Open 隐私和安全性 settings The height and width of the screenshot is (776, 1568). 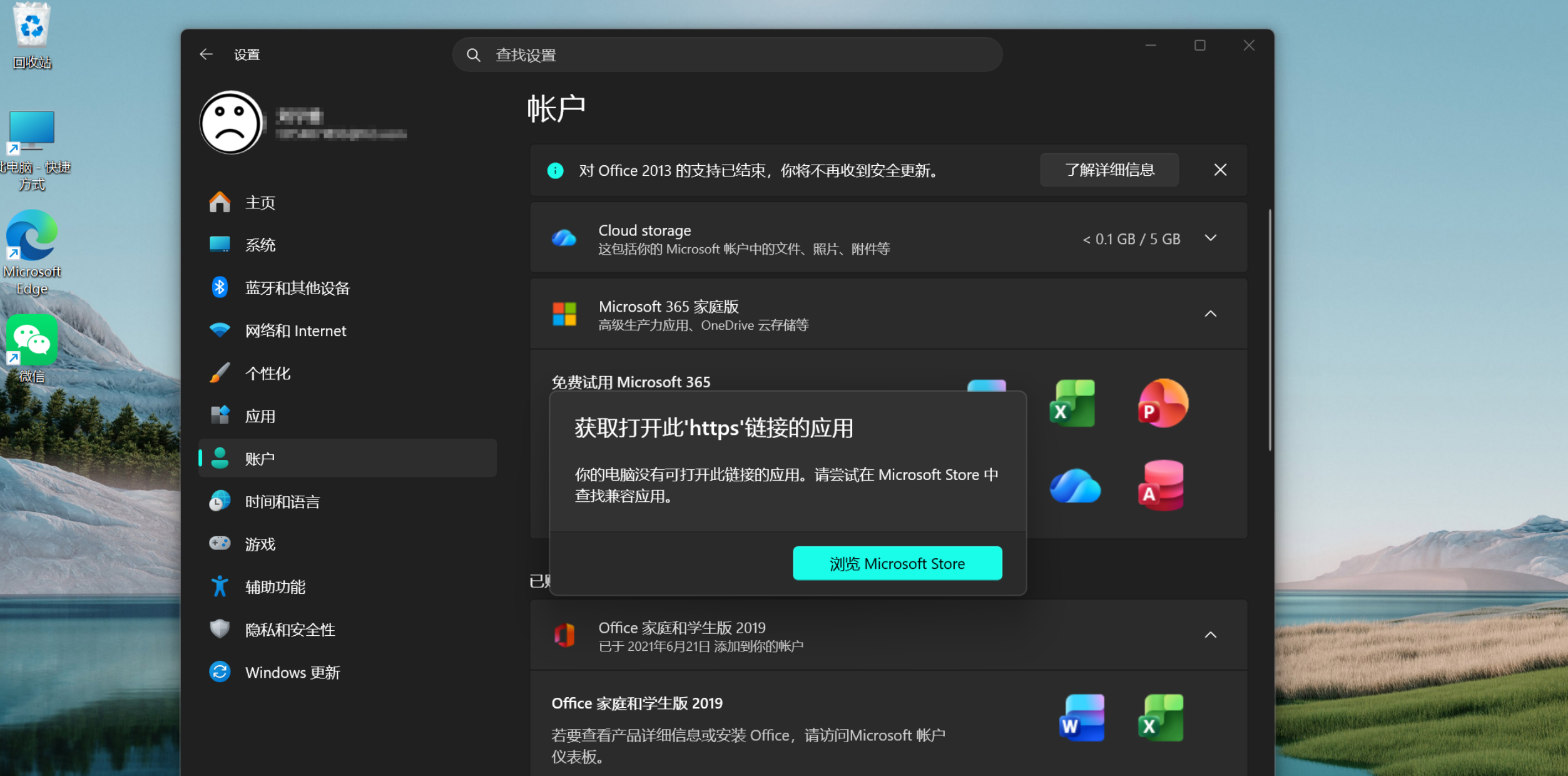(x=347, y=630)
